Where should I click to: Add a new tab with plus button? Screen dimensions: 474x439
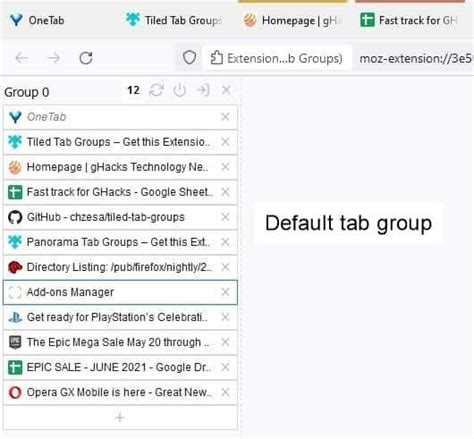click(120, 417)
